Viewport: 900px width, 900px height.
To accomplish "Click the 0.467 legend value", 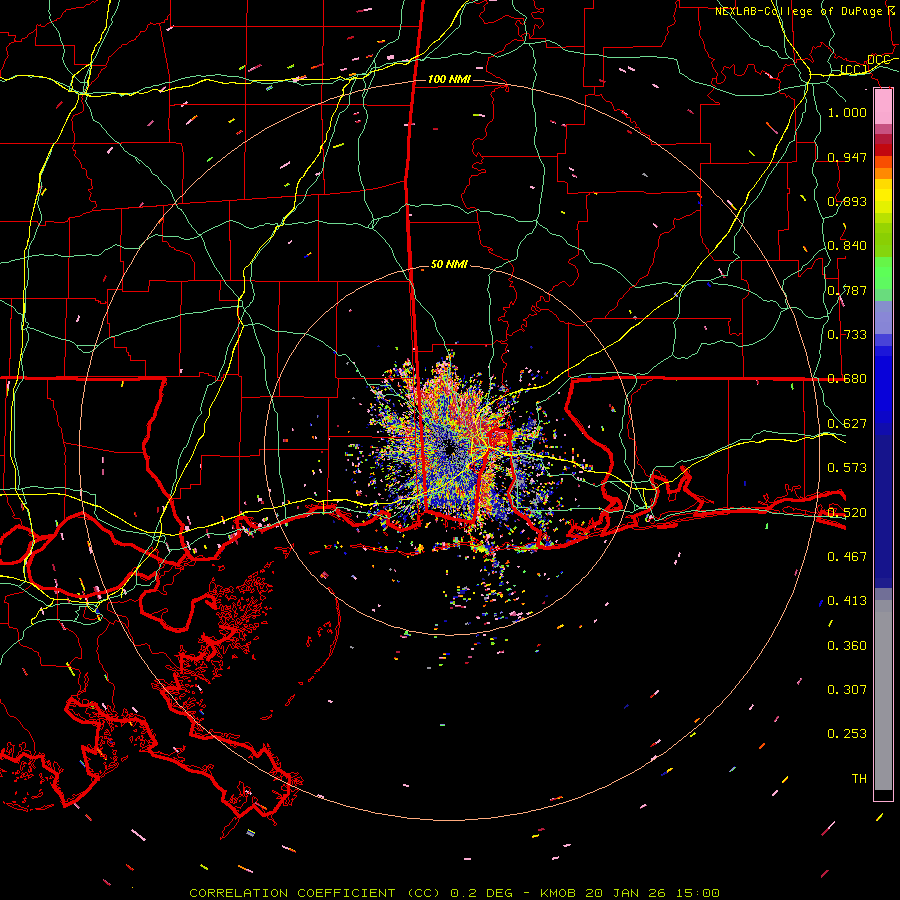I will (847, 556).
